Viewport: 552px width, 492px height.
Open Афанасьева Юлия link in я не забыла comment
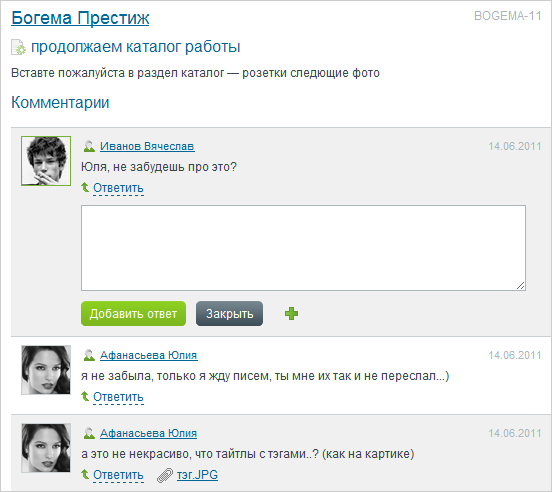pos(149,355)
